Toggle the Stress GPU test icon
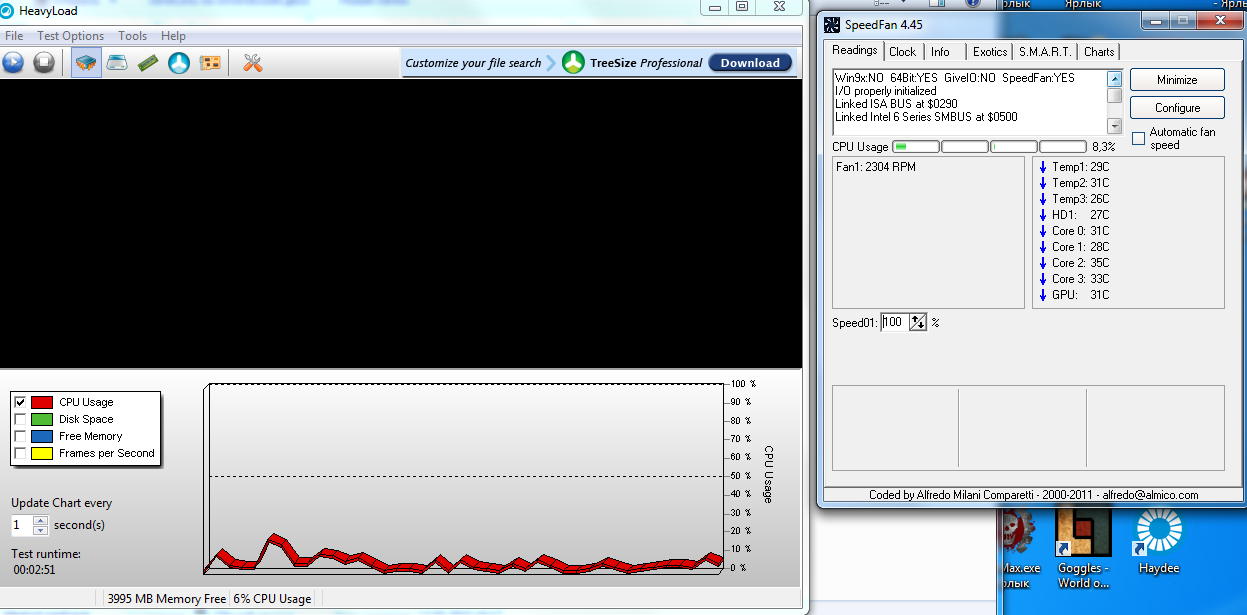Viewport: 1247px width, 615px height. 210,63
